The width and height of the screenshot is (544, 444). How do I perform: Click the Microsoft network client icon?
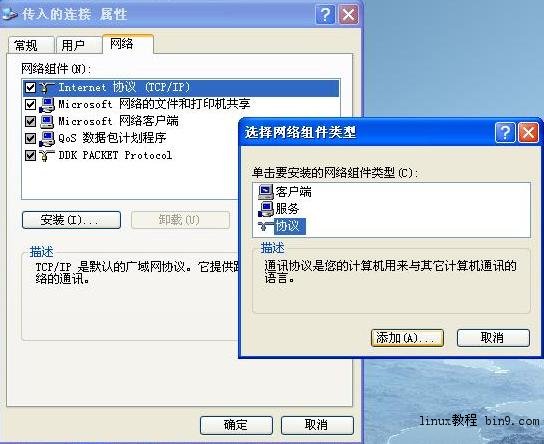[47, 121]
